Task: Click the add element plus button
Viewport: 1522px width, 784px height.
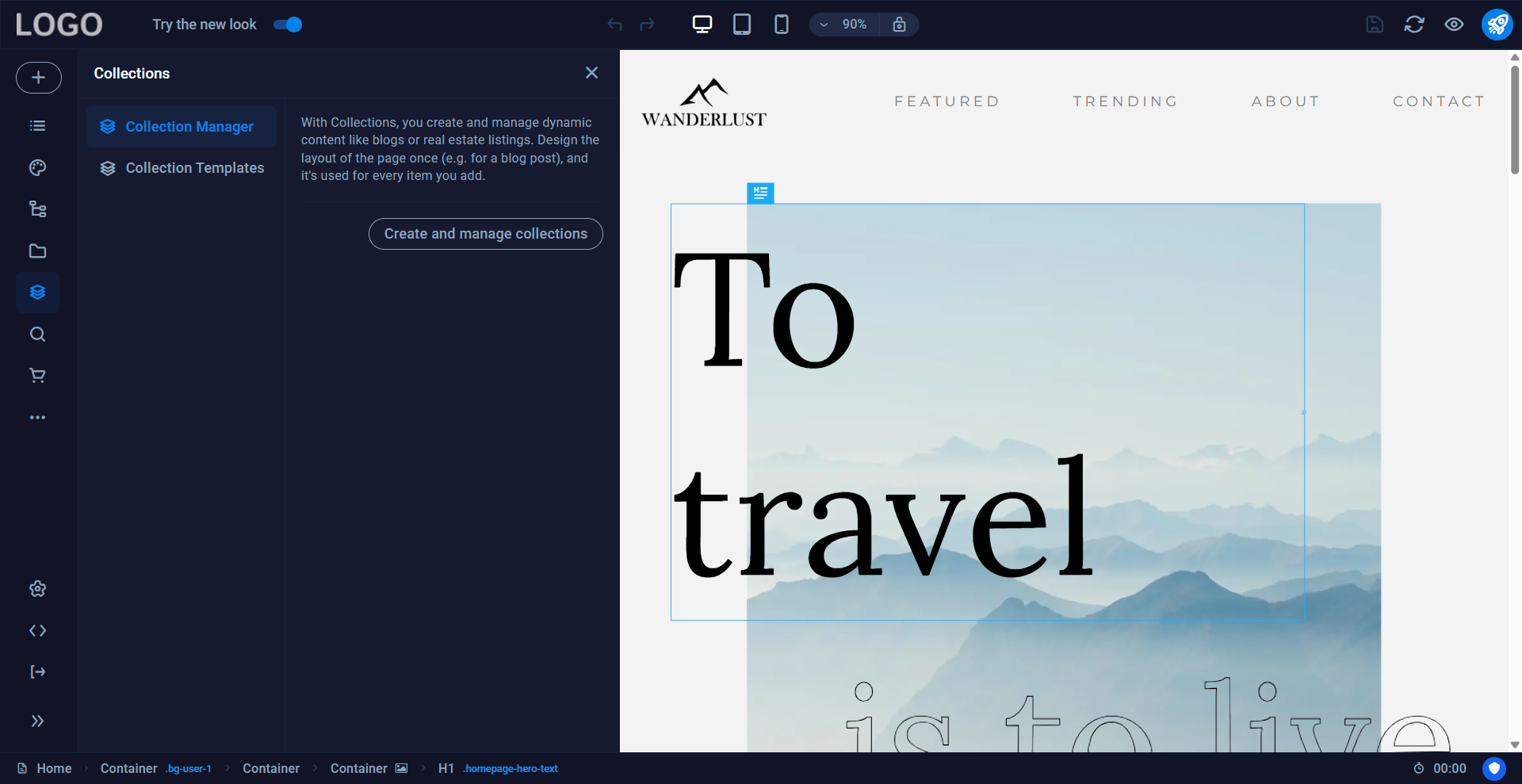Action: [x=38, y=78]
